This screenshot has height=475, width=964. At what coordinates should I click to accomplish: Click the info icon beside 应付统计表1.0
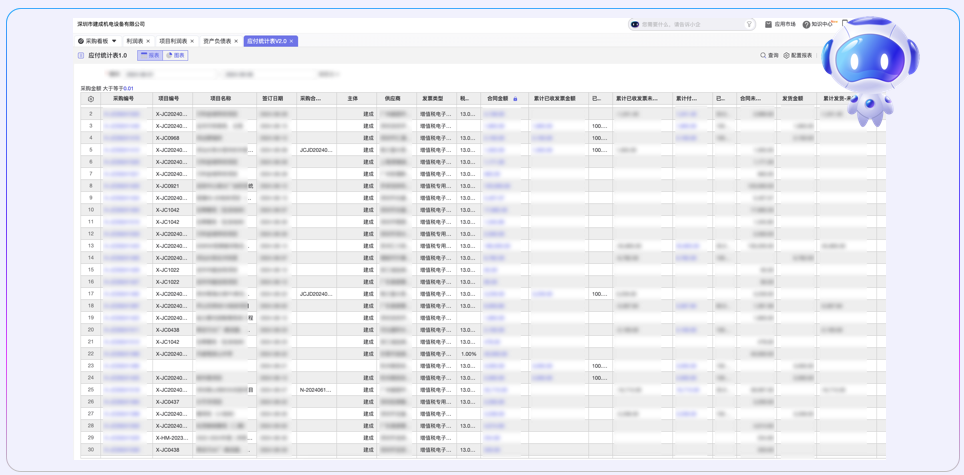[81, 56]
